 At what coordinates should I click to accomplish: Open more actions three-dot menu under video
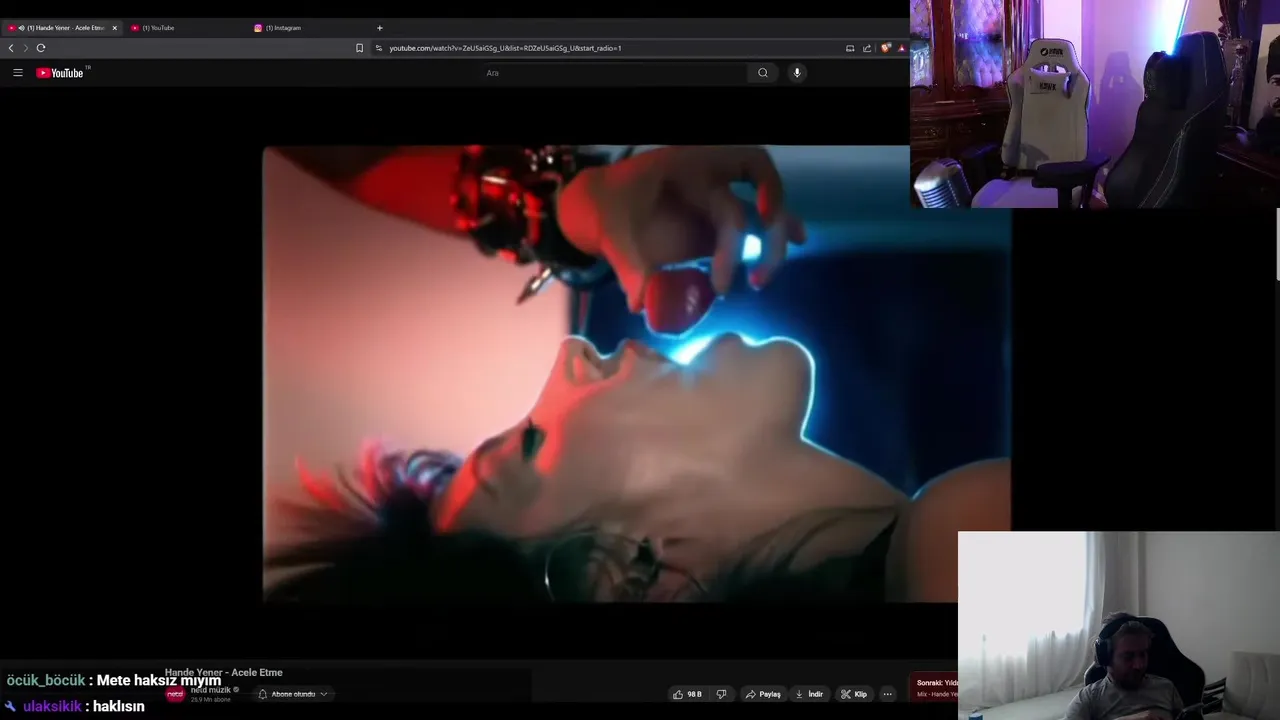click(x=887, y=694)
